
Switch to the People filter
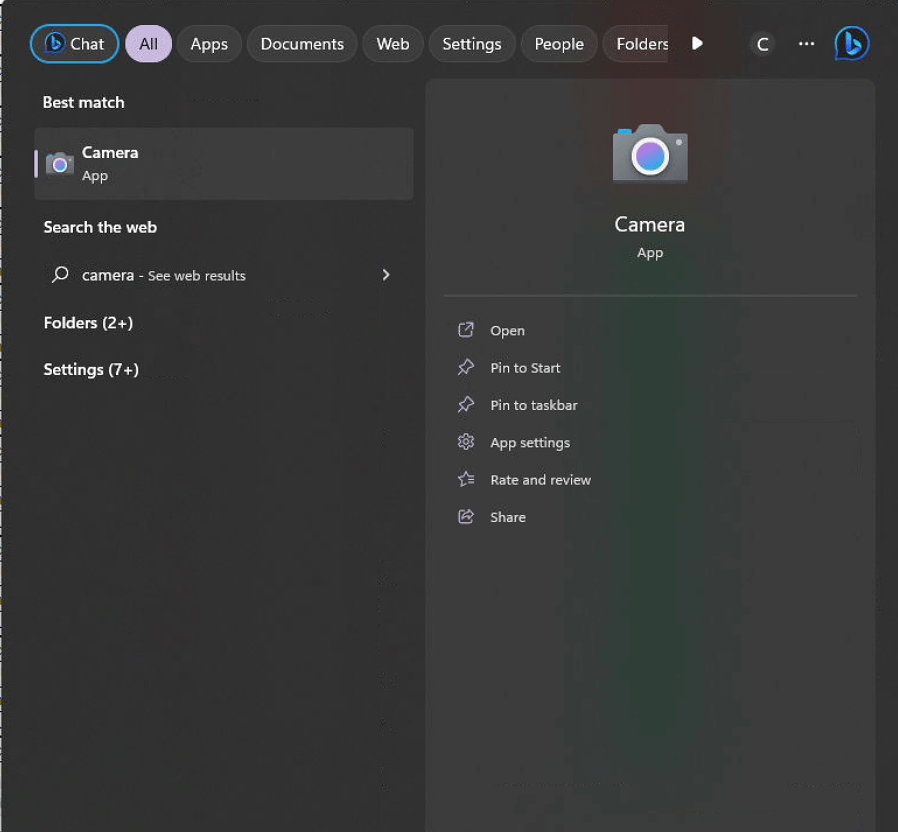(559, 44)
